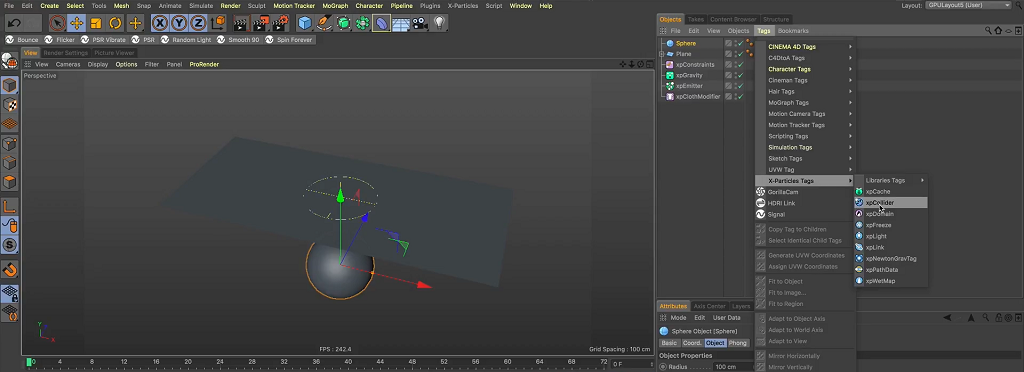This screenshot has width=1024, height=372.
Task: Click the Random Light preset button
Action: coord(186,40)
